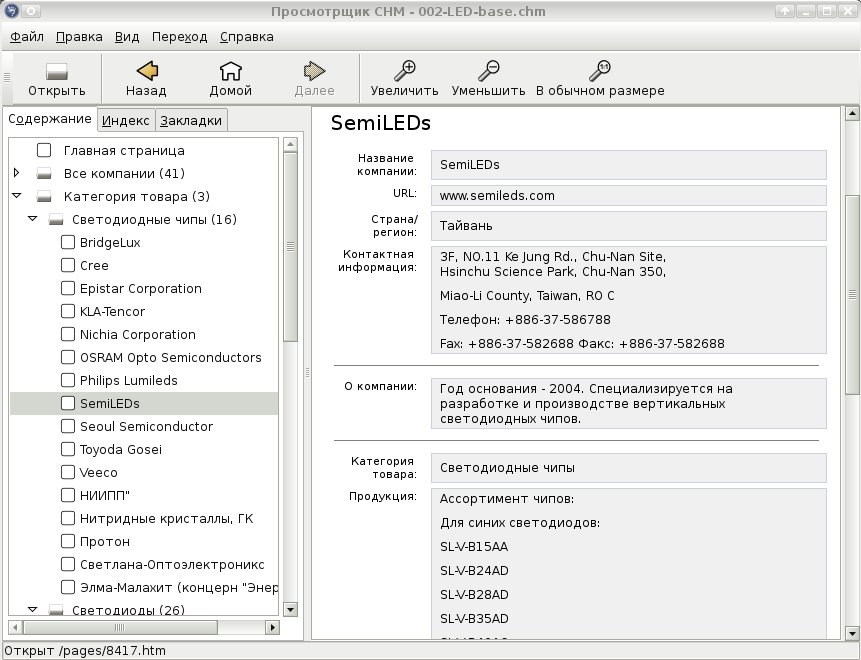Open the Вид menu

coord(127,37)
